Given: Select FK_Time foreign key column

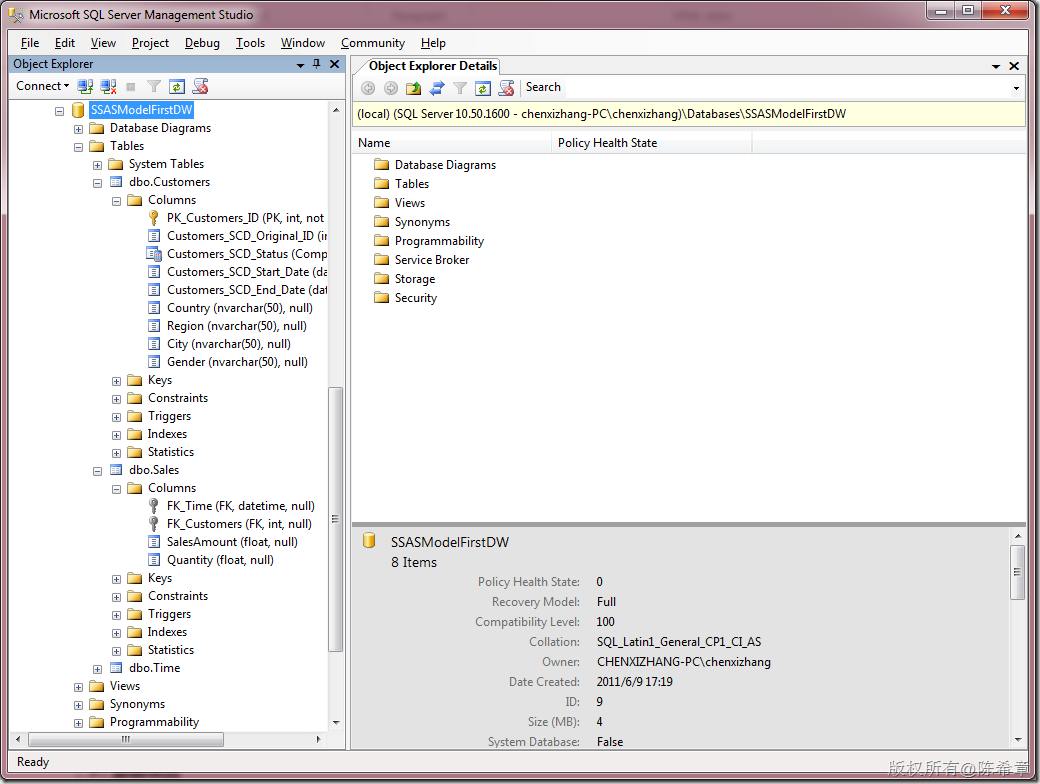Looking at the screenshot, I should click(x=231, y=506).
